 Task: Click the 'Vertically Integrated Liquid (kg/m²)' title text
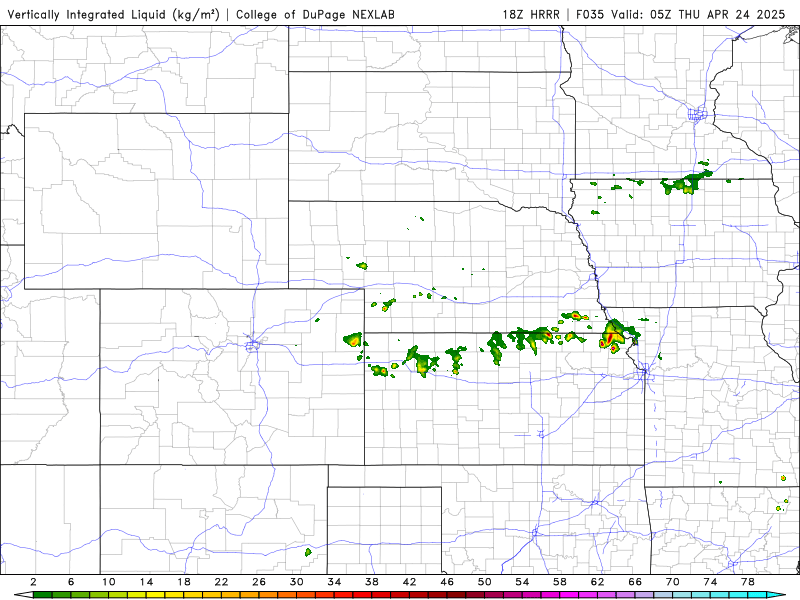coord(113,14)
